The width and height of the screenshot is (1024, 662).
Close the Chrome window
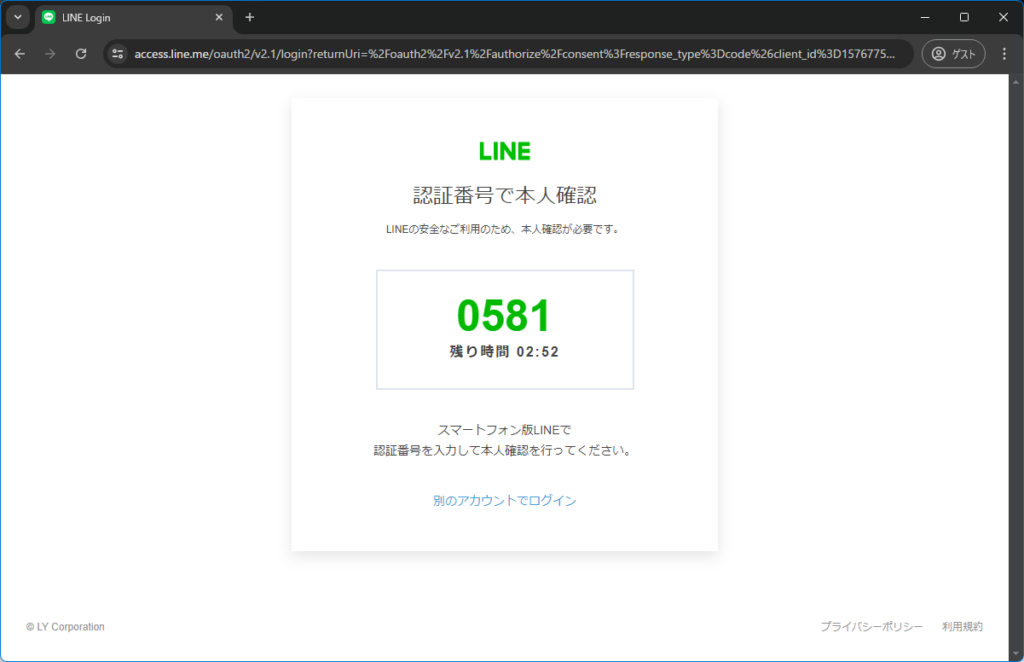[1003, 18]
